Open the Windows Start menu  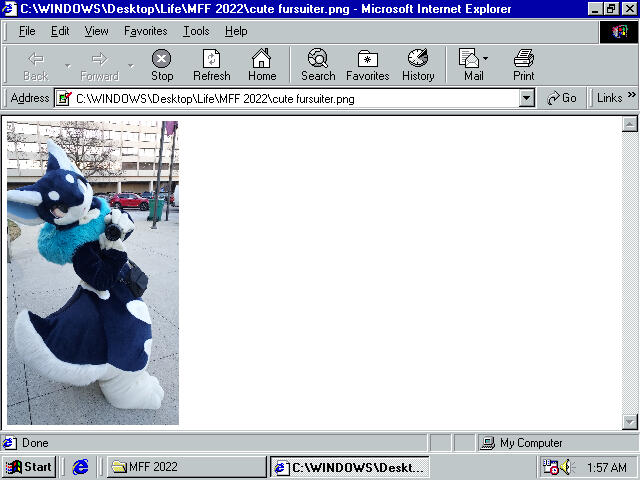pos(29,467)
